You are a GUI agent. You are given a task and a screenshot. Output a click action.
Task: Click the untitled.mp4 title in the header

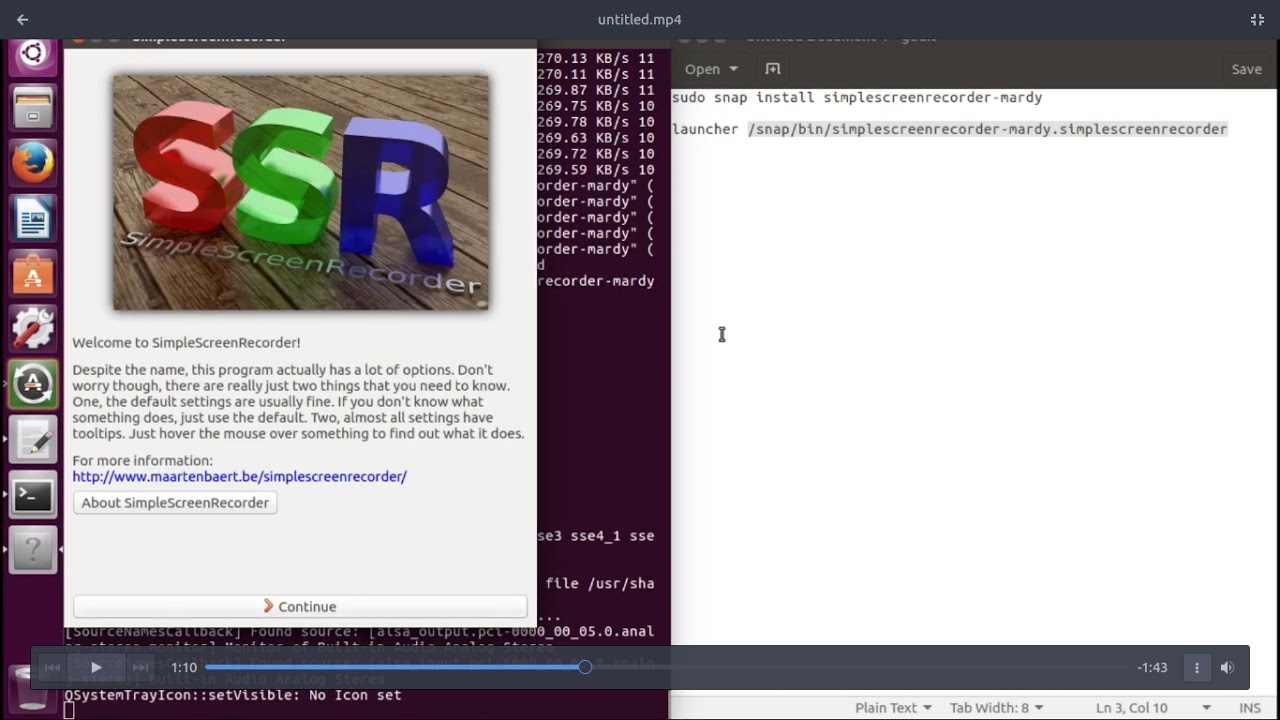click(x=640, y=19)
